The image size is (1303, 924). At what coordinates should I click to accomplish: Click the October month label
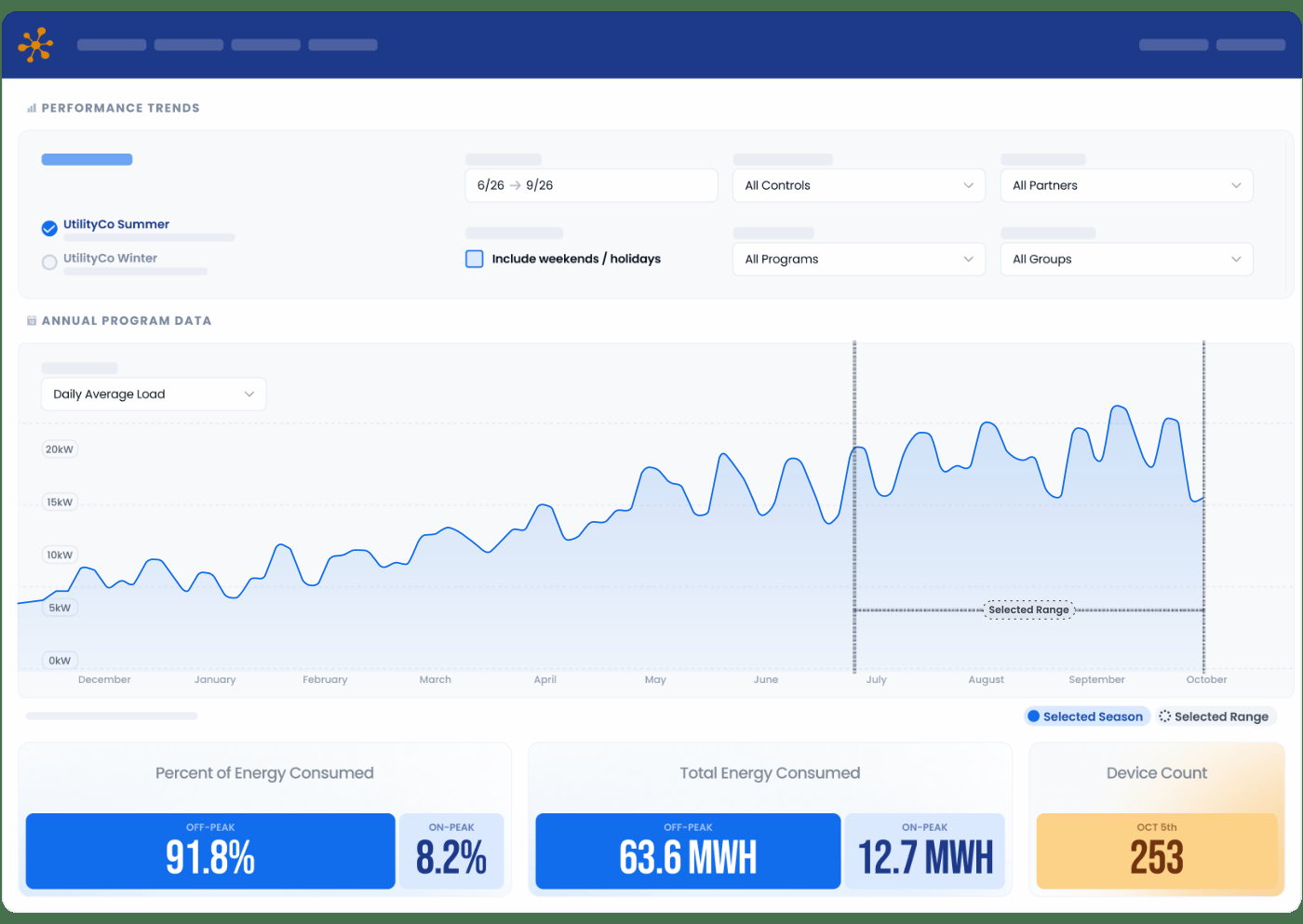(x=1206, y=679)
